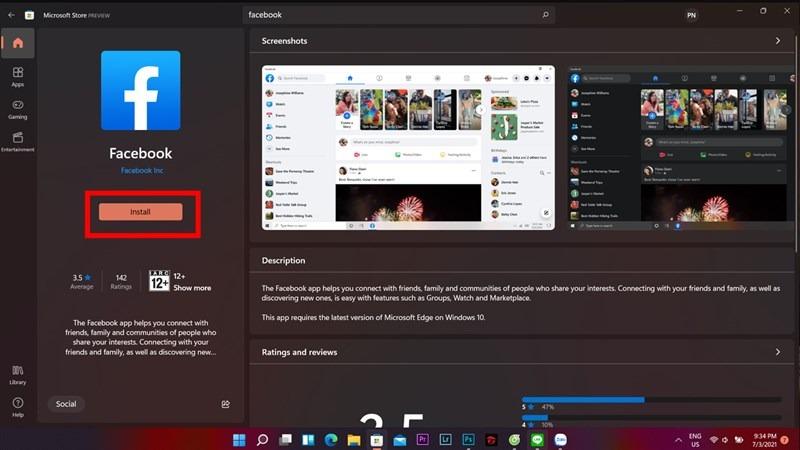Open the clock showing 9:34 PM
This screenshot has width=800, height=450.
(x=764, y=440)
